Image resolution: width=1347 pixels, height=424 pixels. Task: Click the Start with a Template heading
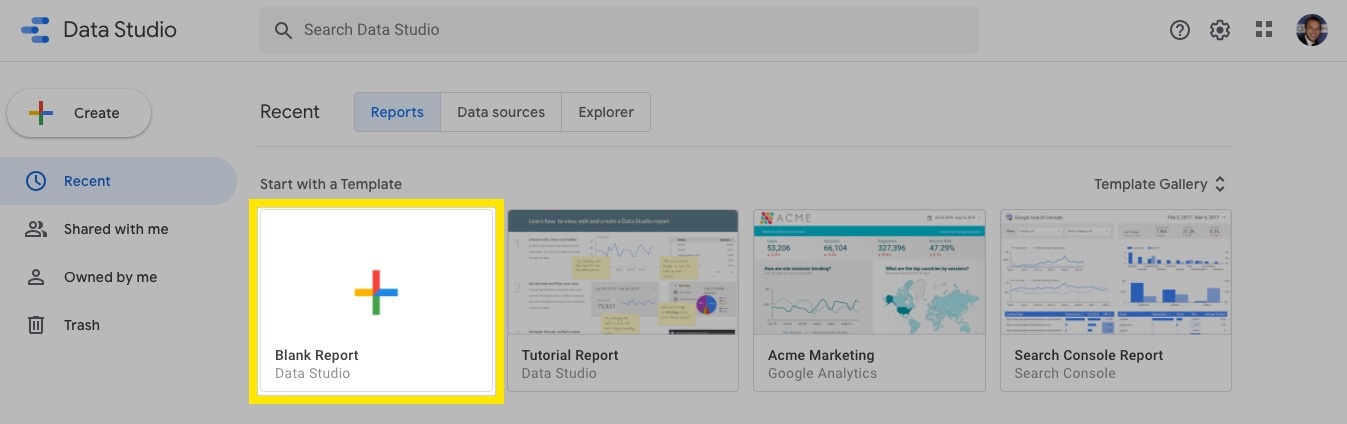(x=331, y=184)
